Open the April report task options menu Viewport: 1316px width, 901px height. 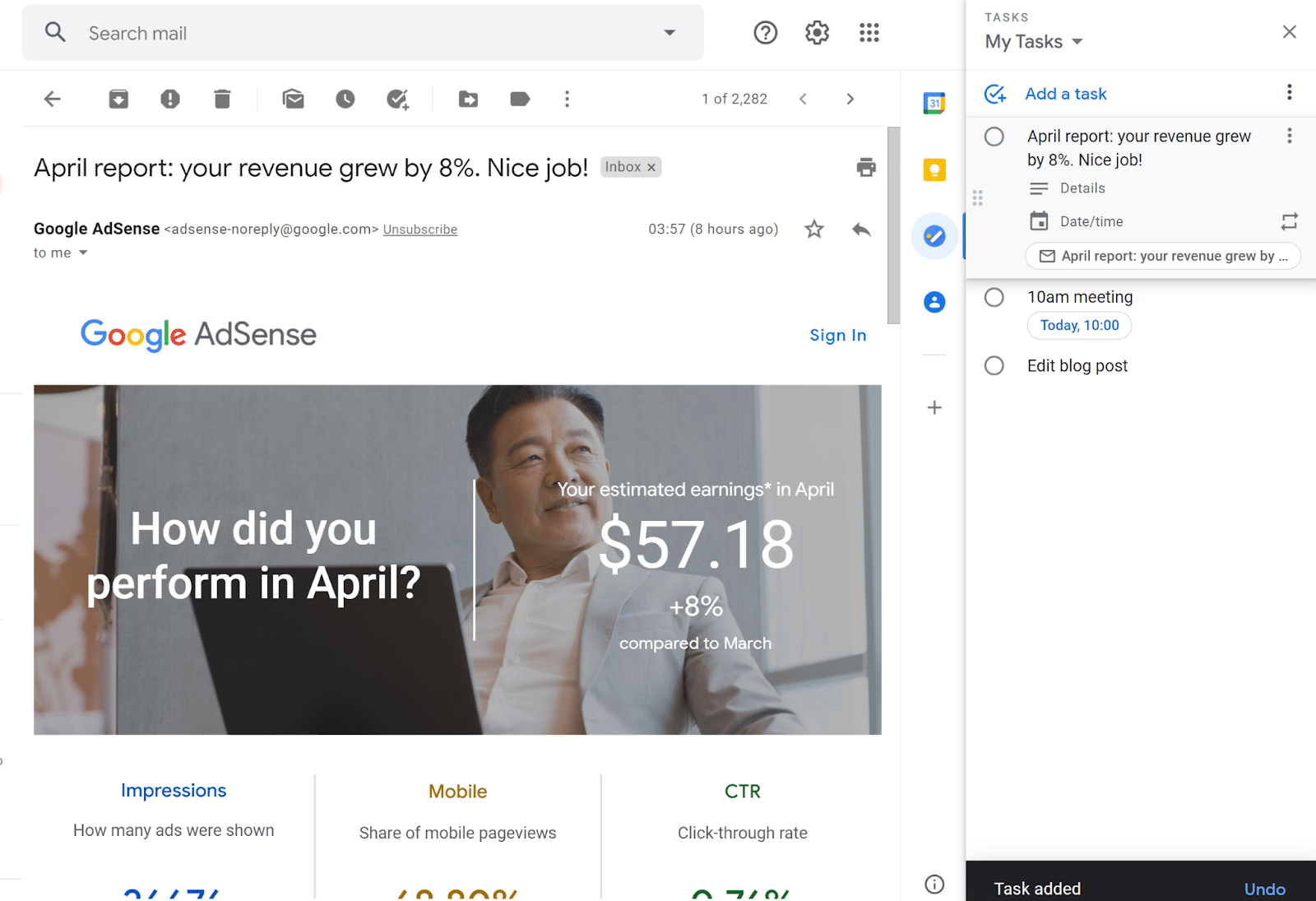[x=1289, y=136]
